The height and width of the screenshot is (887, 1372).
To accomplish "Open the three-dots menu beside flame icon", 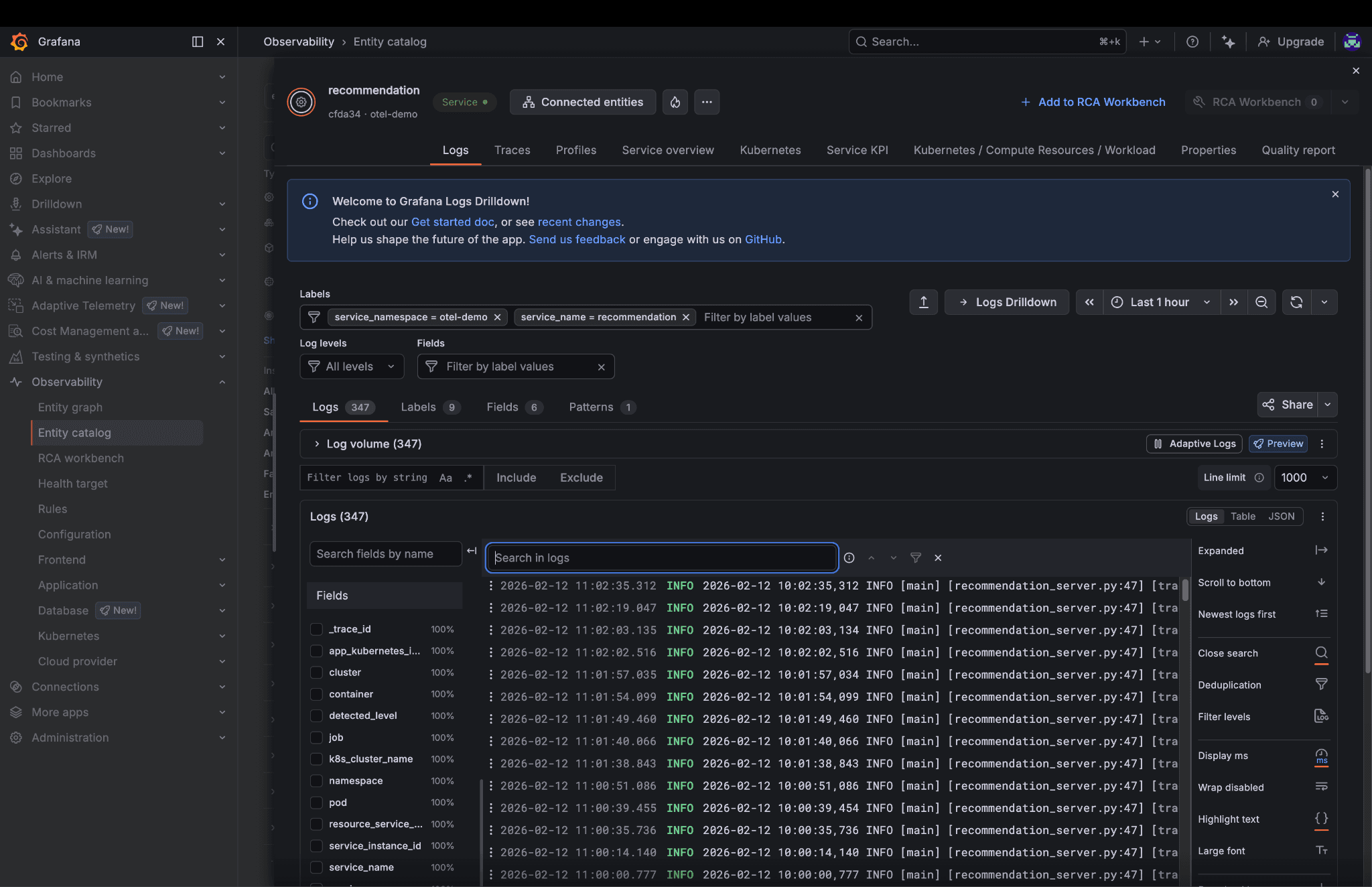I will (707, 102).
